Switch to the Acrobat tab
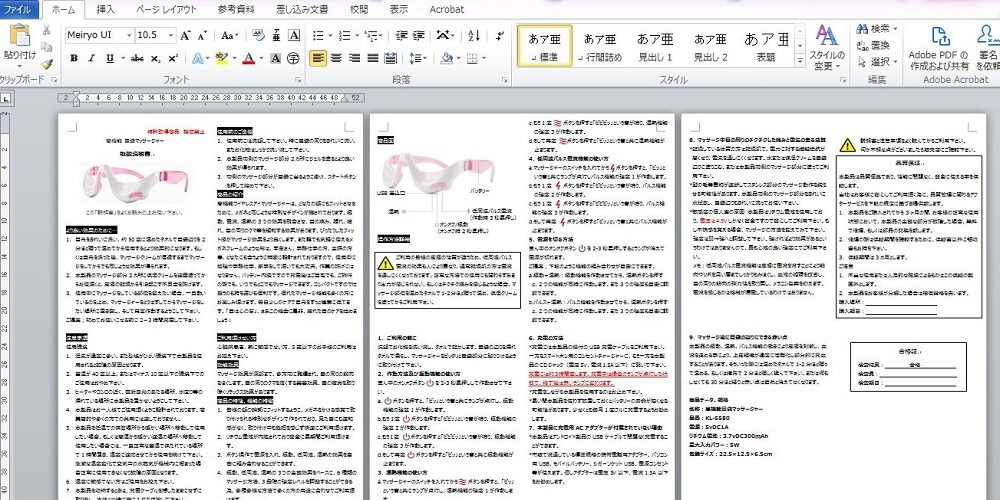This screenshot has width=1000, height=500. pyautogui.click(x=446, y=9)
